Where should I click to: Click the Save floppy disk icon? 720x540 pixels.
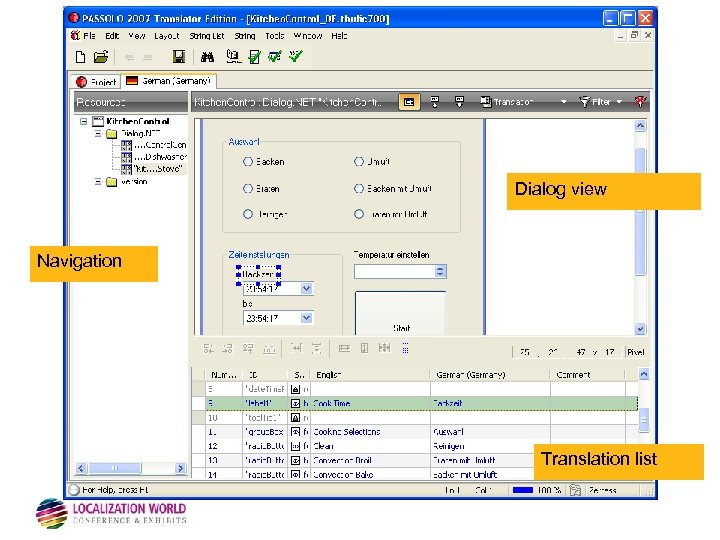tap(179, 57)
